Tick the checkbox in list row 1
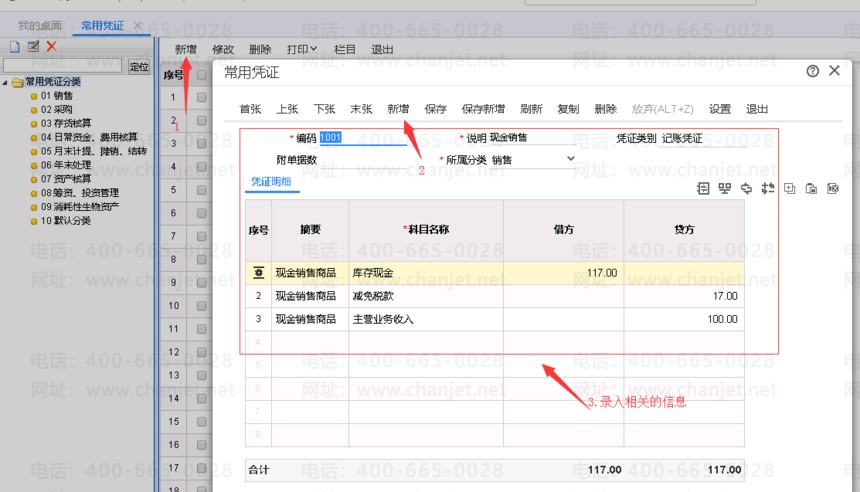This screenshot has height=492, width=860. 202,97
